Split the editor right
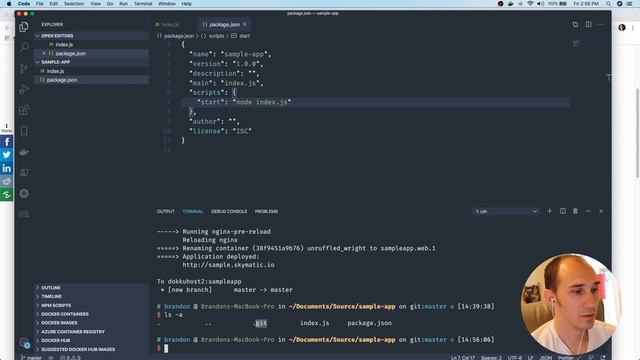 tap(588, 24)
